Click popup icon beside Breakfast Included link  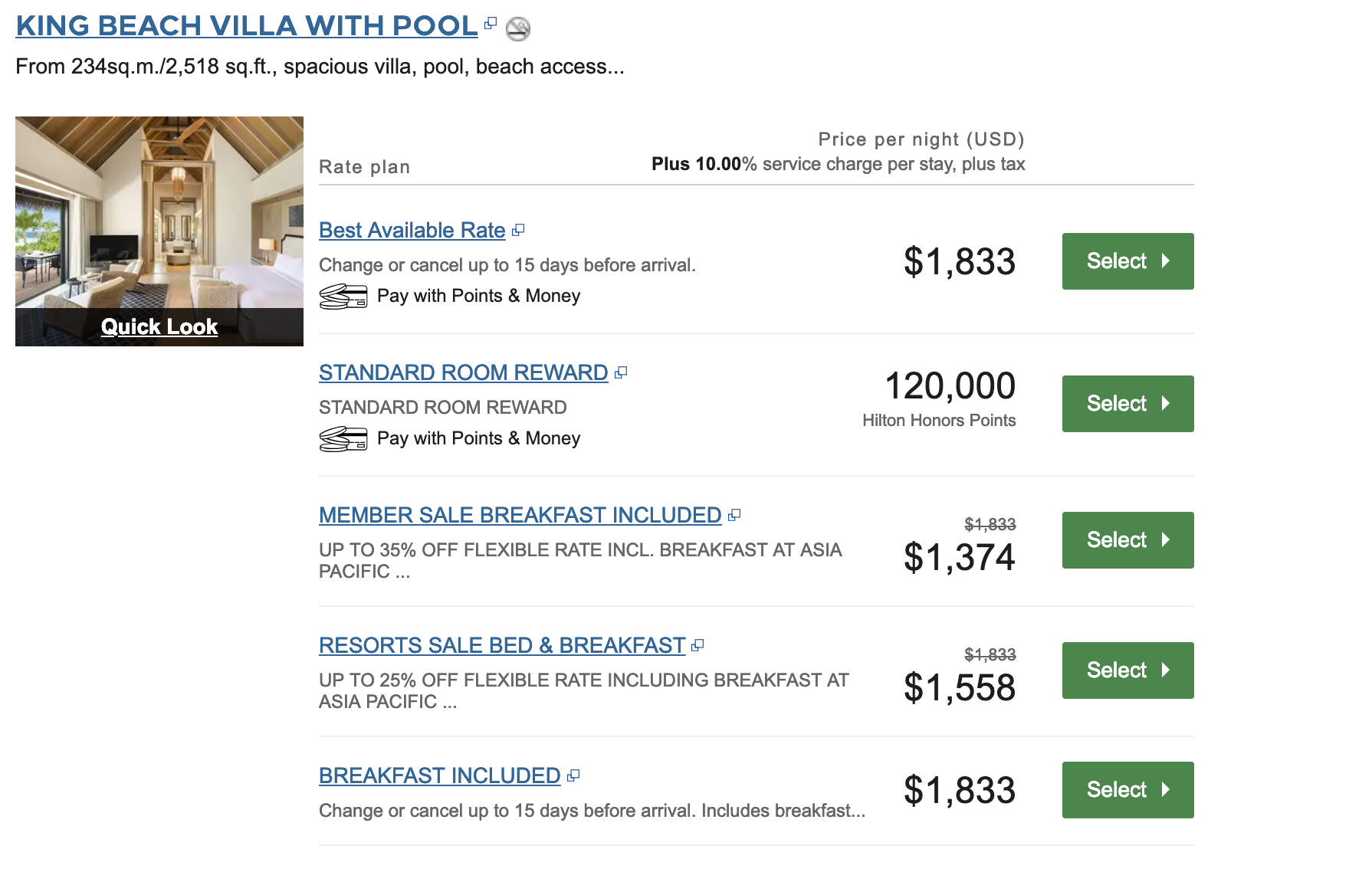tap(573, 775)
